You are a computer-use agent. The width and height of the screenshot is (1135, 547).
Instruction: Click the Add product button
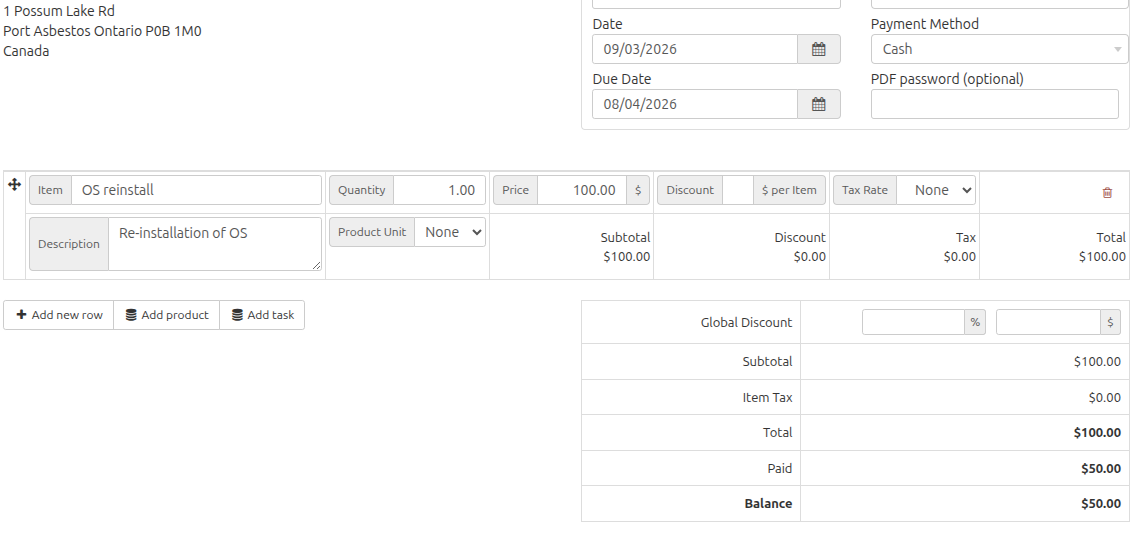[167, 315]
